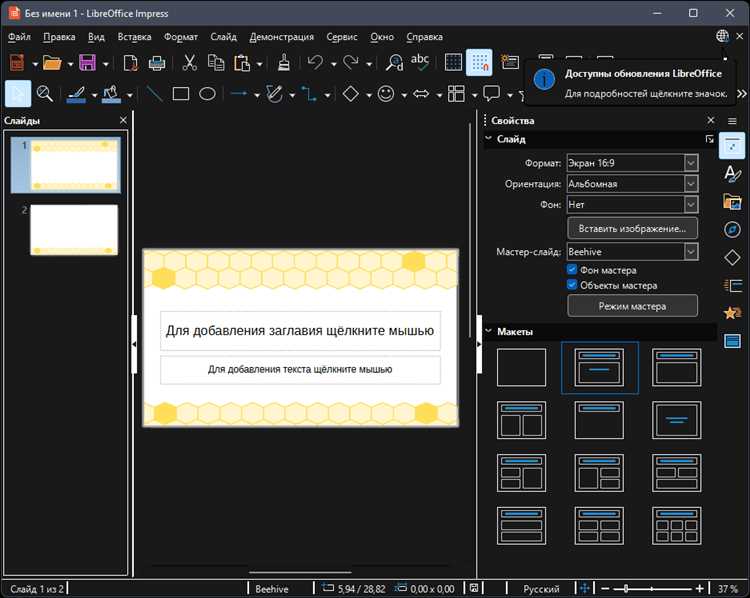
Task: Activate the Select arrow tool
Action: click(x=18, y=94)
